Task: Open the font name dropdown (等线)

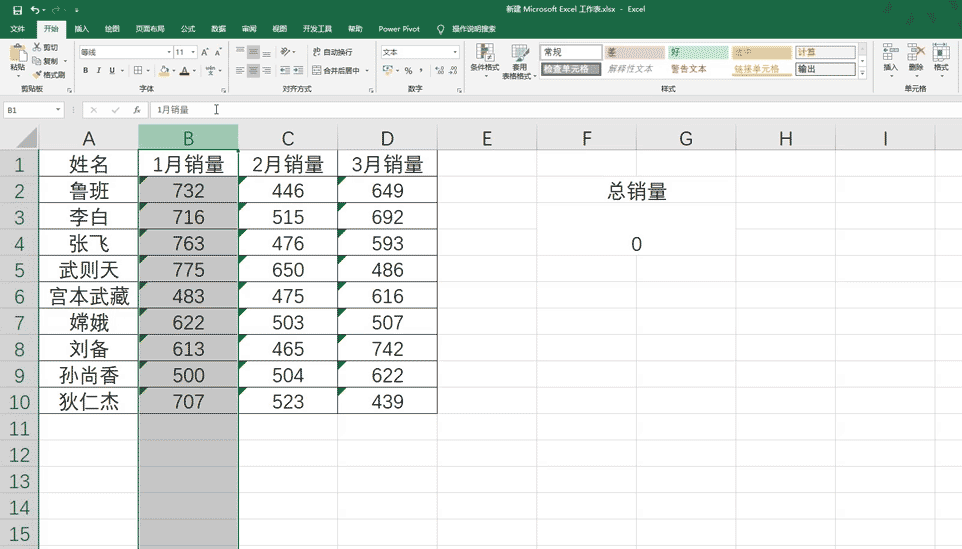Action: (x=125, y=52)
